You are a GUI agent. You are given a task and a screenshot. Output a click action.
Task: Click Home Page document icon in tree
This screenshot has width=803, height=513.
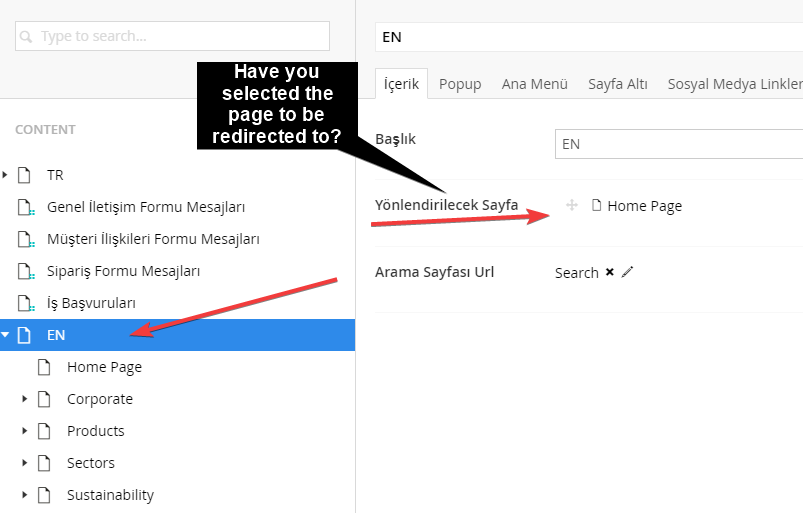44,367
